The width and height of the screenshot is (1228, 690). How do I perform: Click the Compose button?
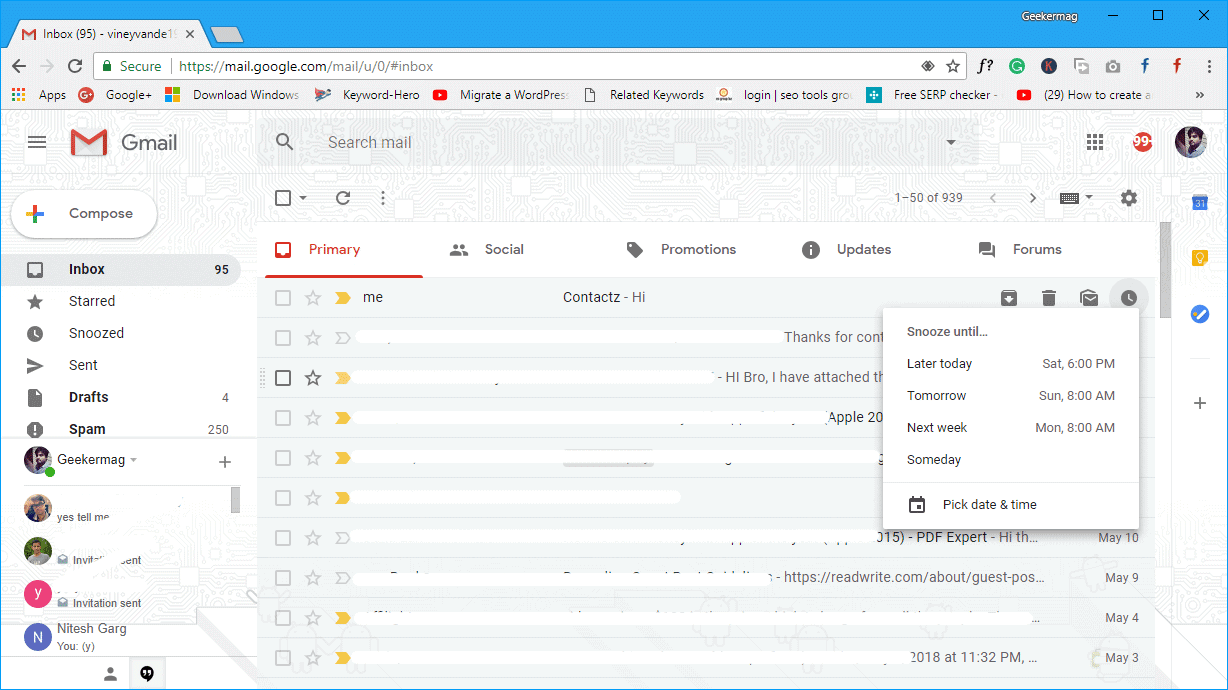click(83, 213)
